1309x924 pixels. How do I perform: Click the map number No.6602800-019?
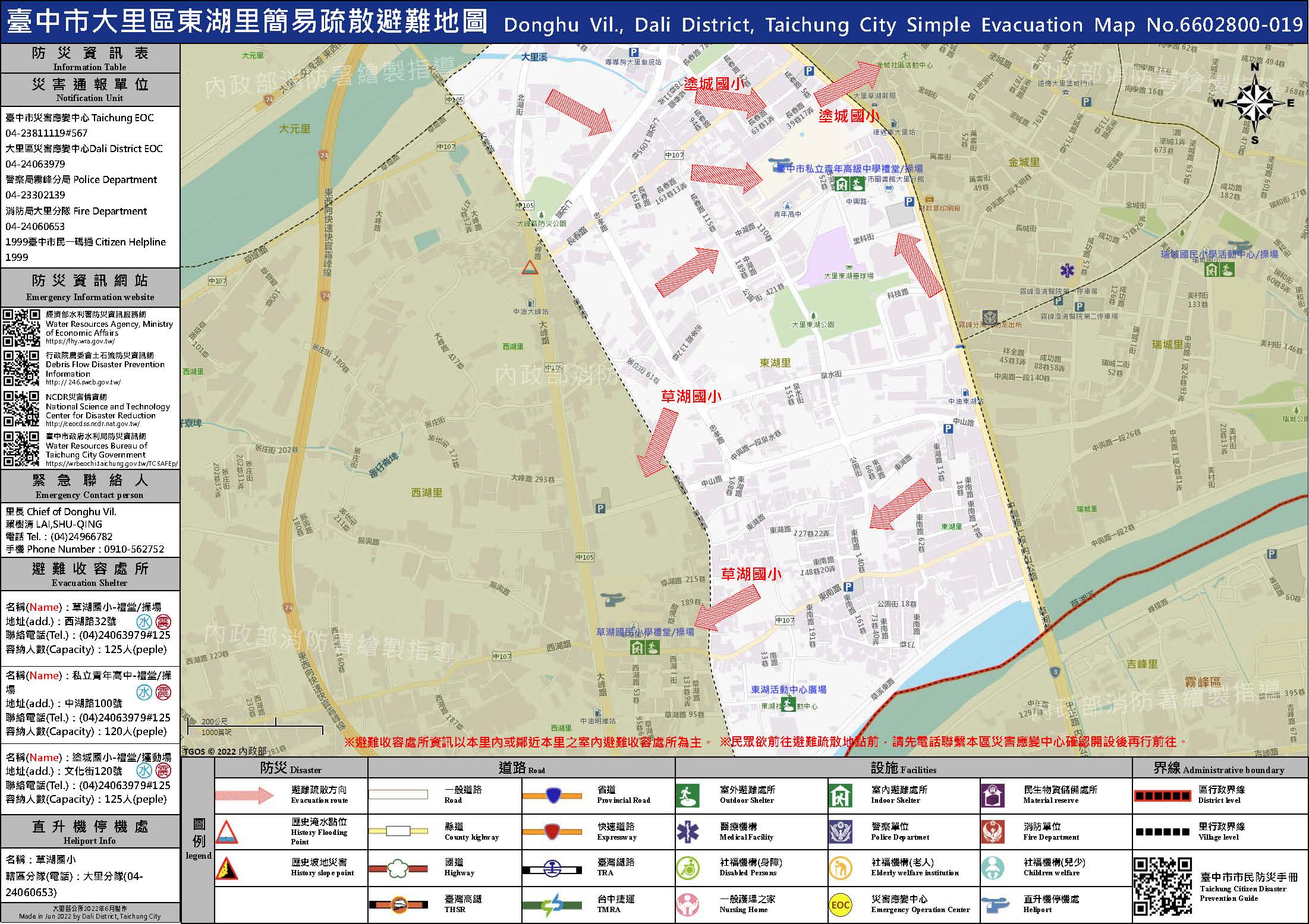click(x=1225, y=25)
